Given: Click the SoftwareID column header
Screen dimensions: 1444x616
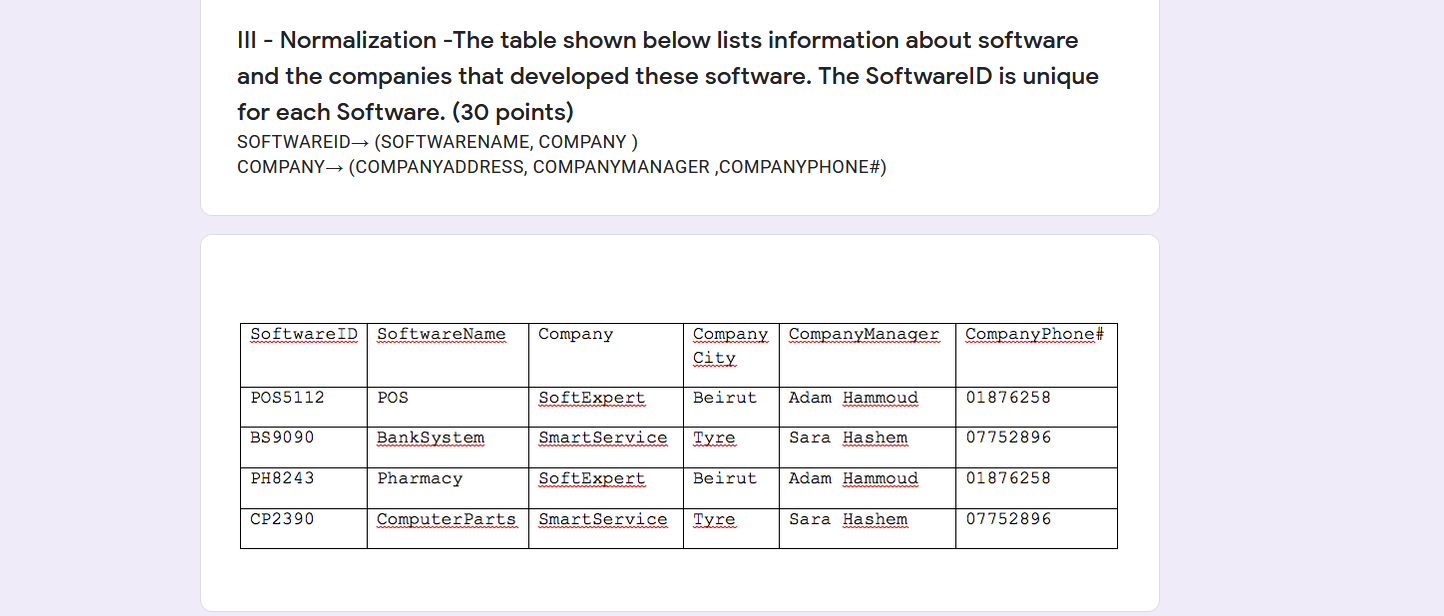Looking at the screenshot, I should (303, 334).
